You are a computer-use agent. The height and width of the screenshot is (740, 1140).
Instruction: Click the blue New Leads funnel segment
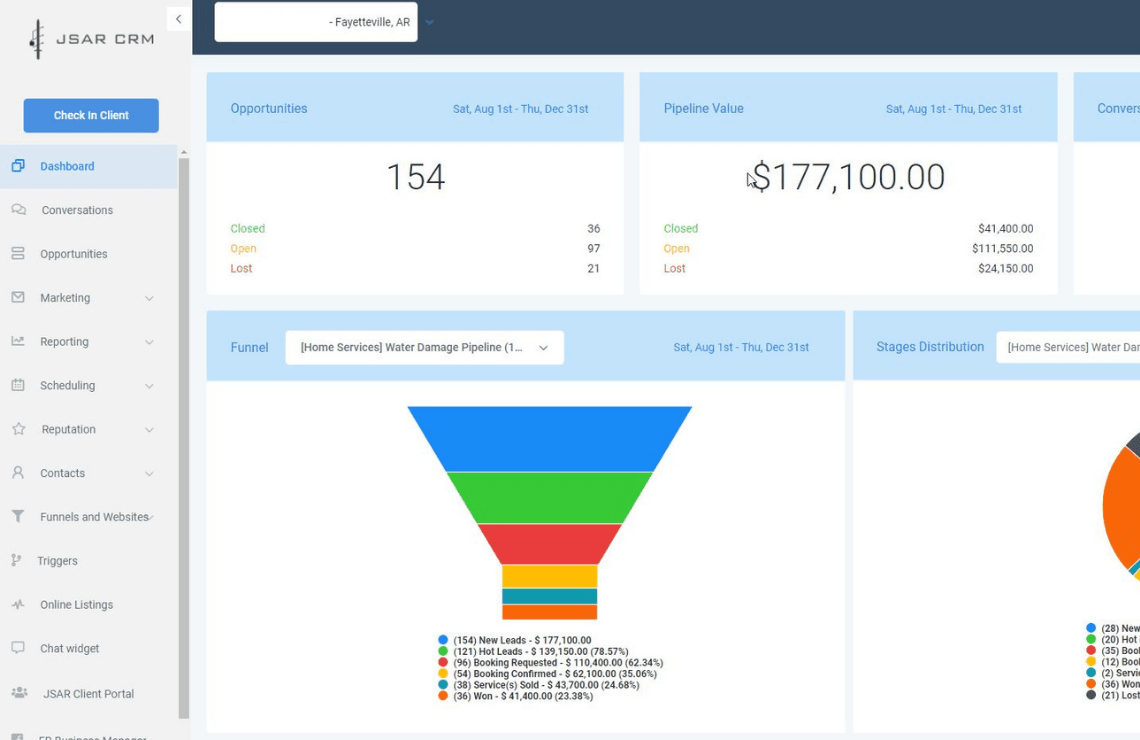coord(549,438)
